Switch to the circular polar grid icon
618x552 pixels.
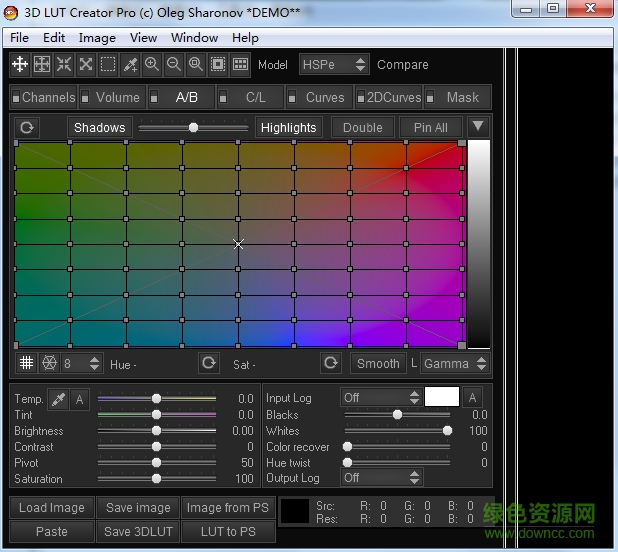tap(47, 363)
